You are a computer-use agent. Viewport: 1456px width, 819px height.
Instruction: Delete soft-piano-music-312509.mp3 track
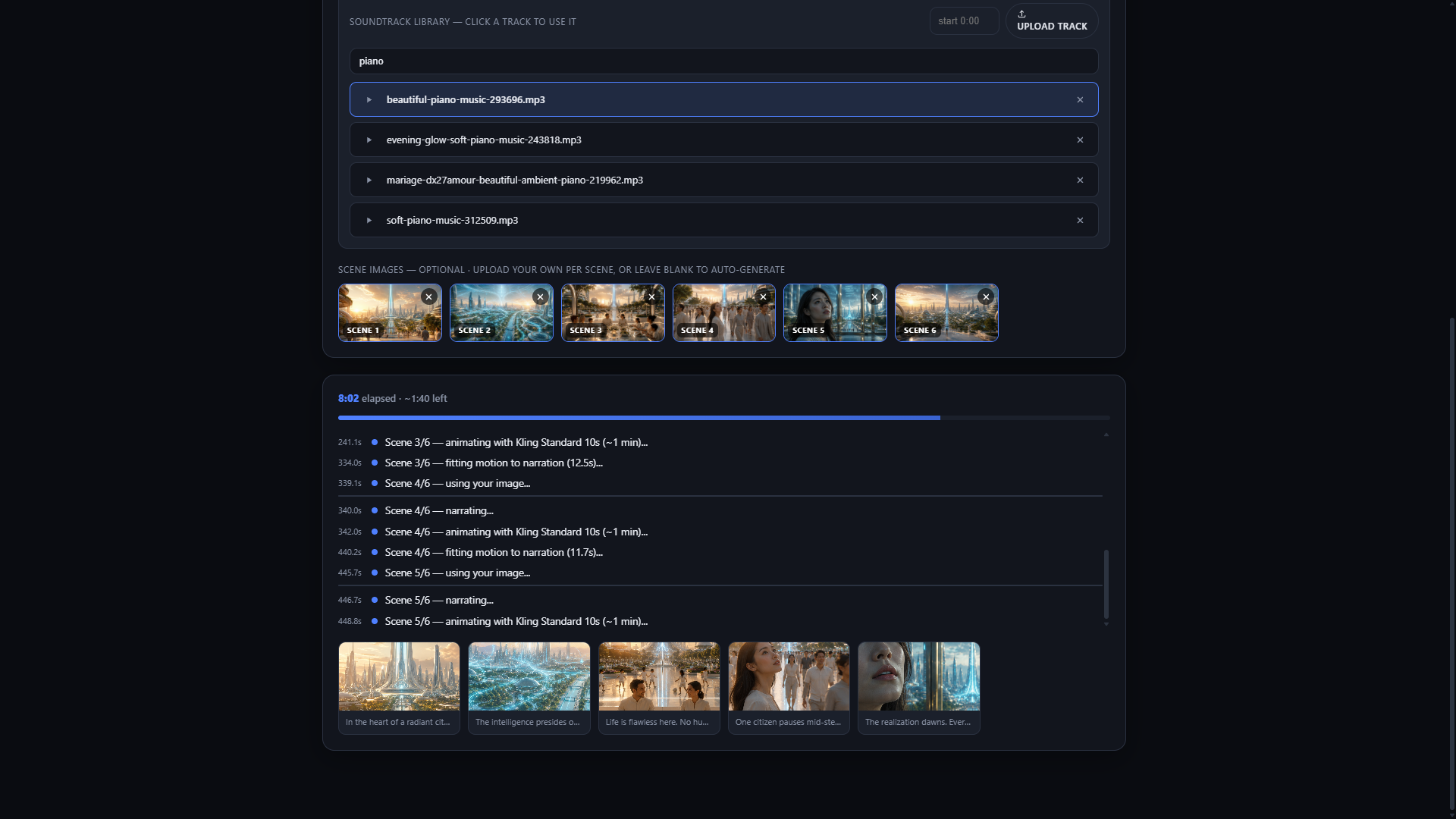click(1080, 220)
